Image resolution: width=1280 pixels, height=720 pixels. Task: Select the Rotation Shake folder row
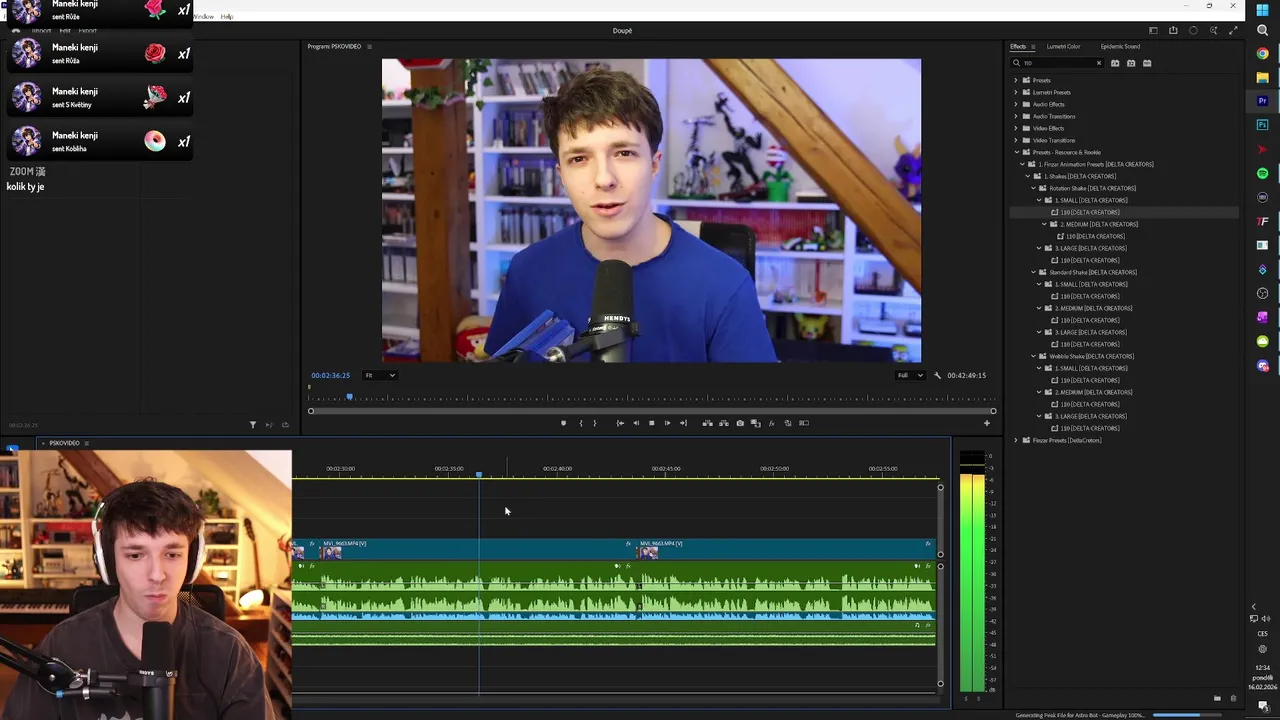click(1124, 188)
